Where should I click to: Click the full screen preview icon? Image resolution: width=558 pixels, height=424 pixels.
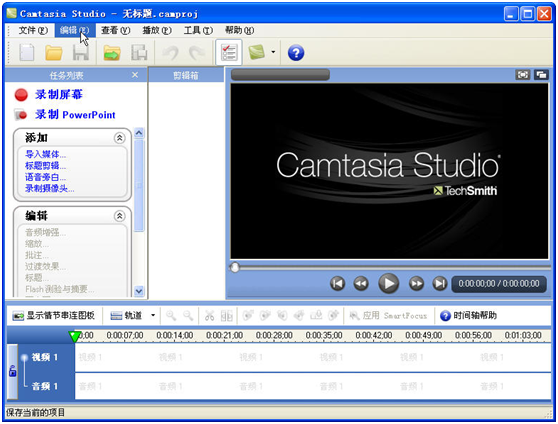click(x=523, y=75)
